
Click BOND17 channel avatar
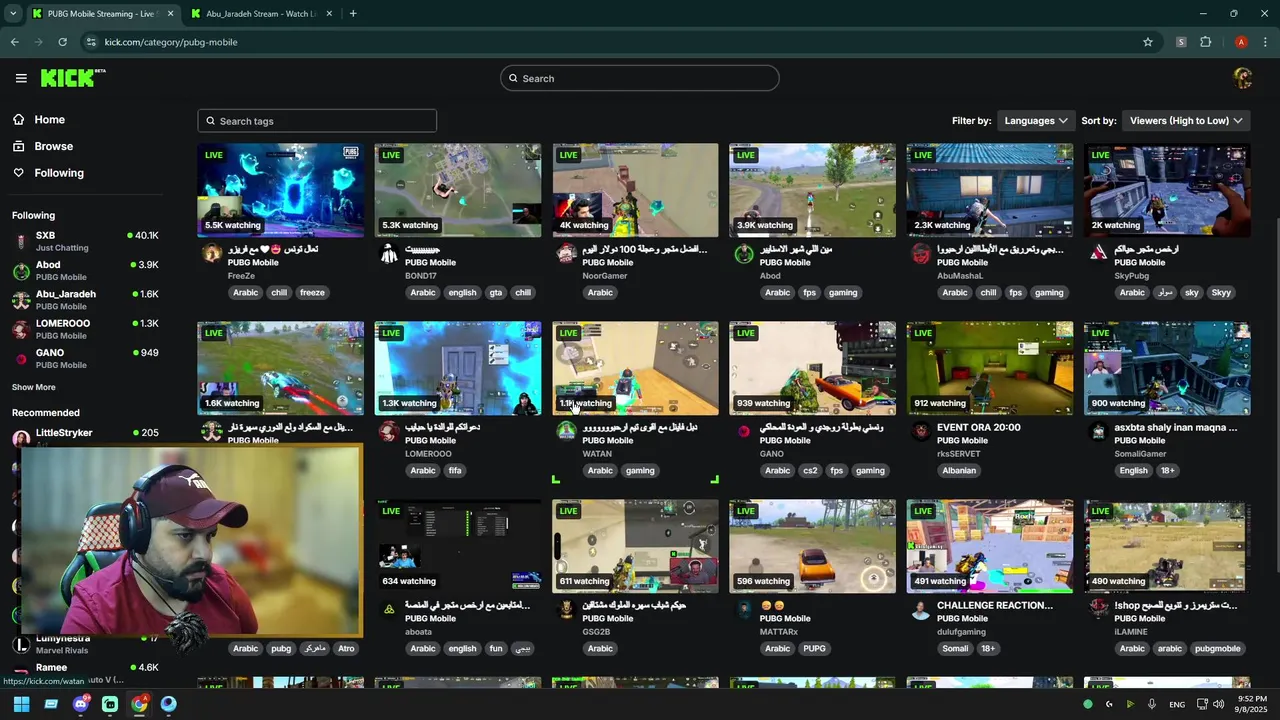coord(389,254)
